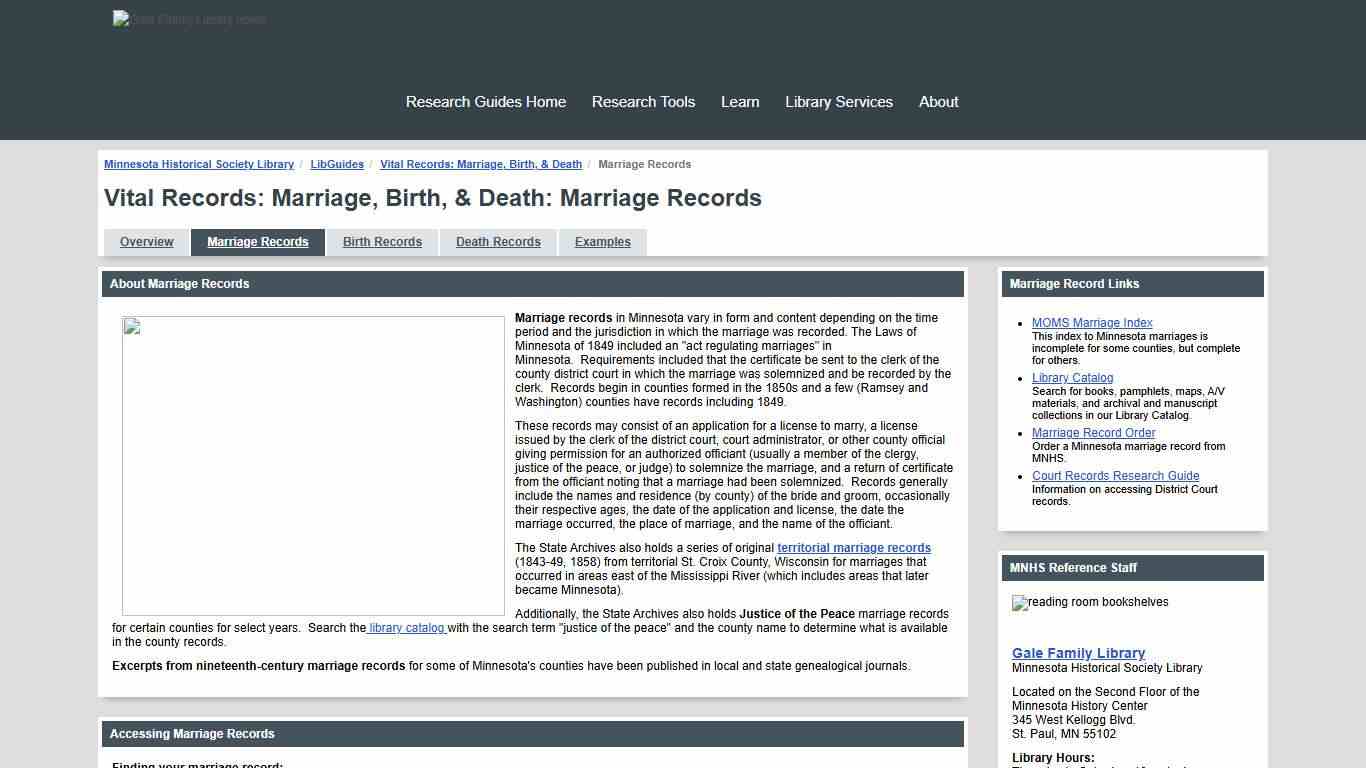Open the Examples tab
This screenshot has height=768, width=1366.
point(602,241)
